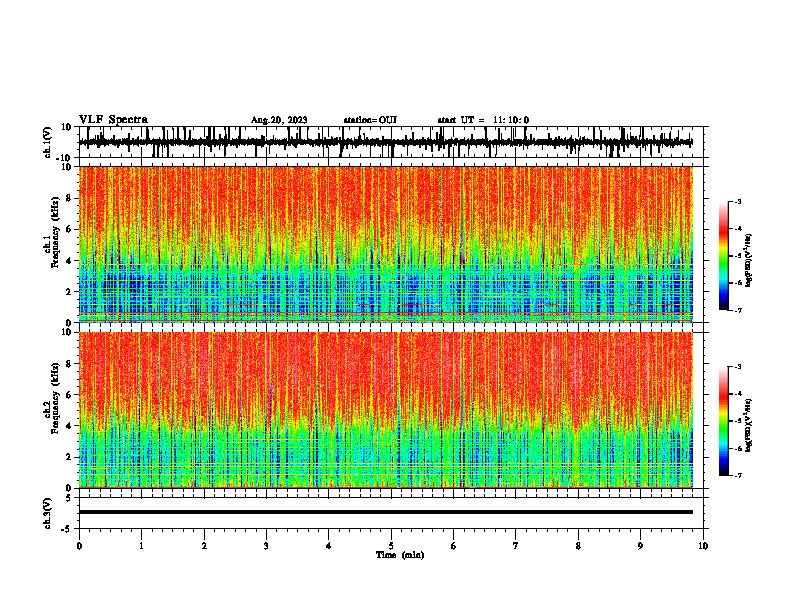
Task: Click time axis tick label "2"
Action: (x=204, y=546)
